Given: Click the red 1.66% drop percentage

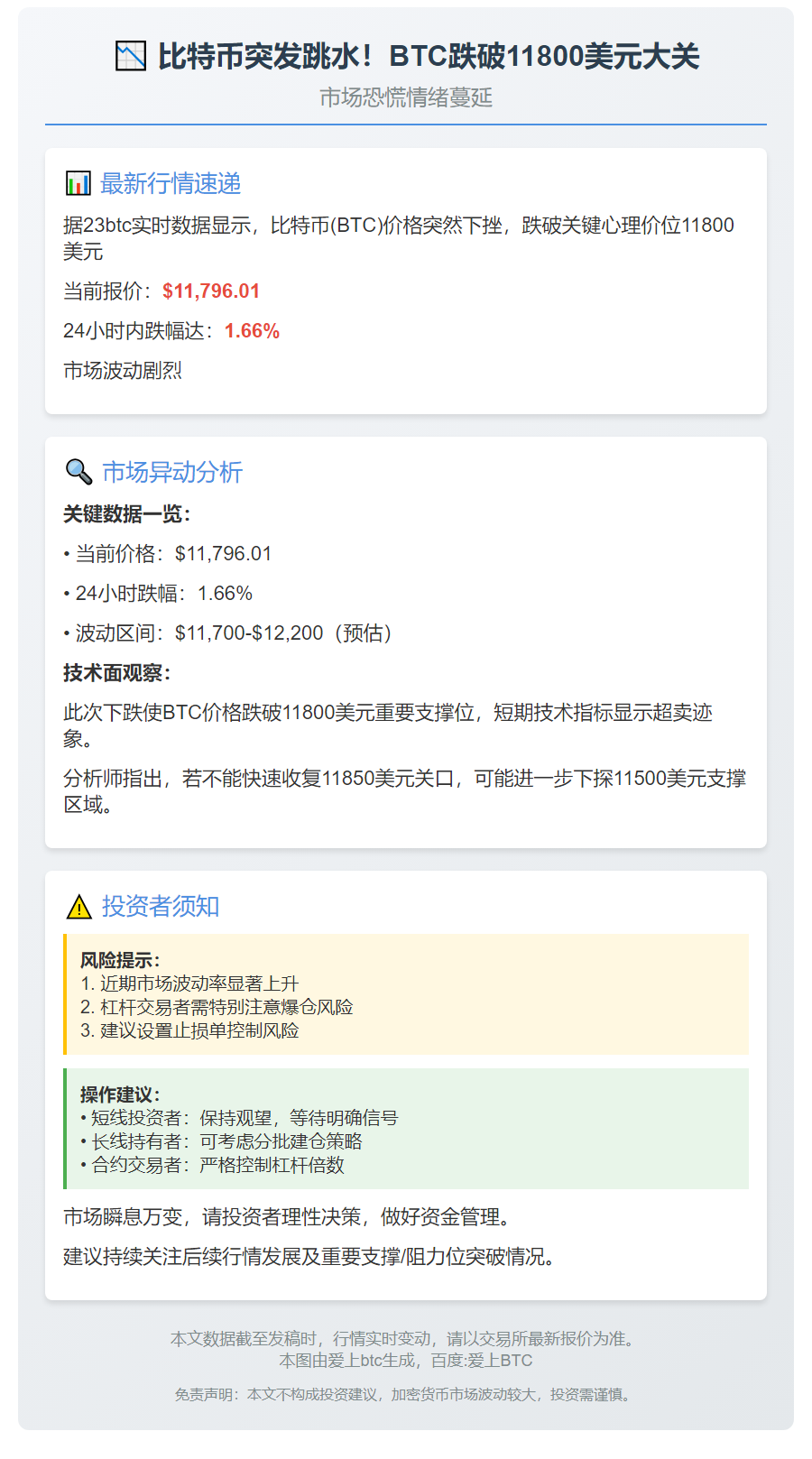Looking at the screenshot, I should coord(252,331).
